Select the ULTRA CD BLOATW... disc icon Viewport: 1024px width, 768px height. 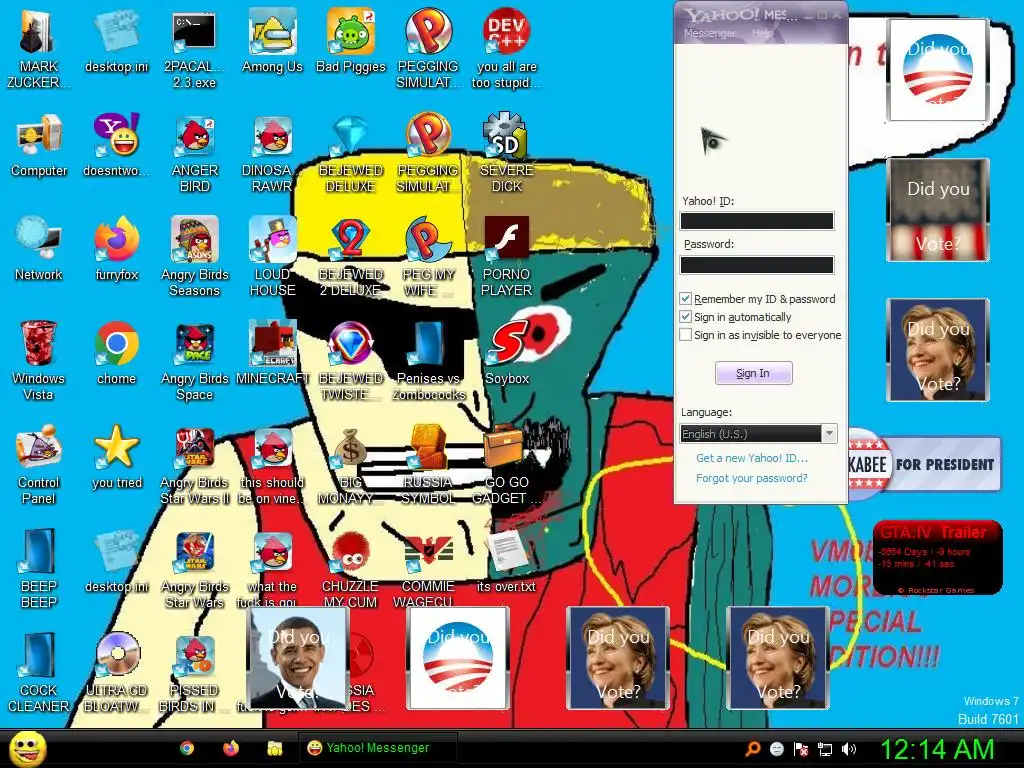click(117, 672)
